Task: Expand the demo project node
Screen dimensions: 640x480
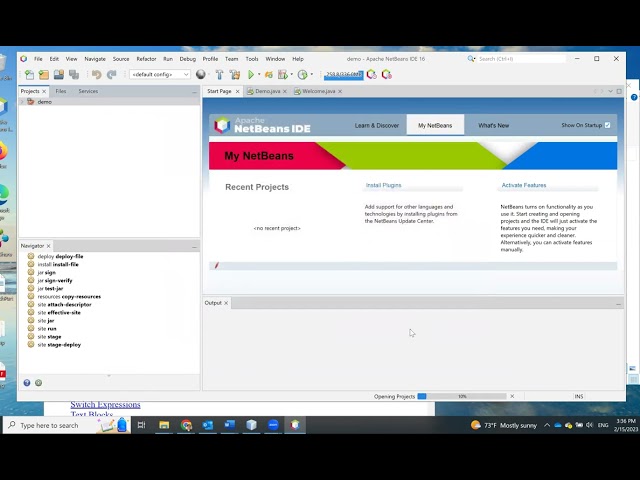Action: point(22,102)
